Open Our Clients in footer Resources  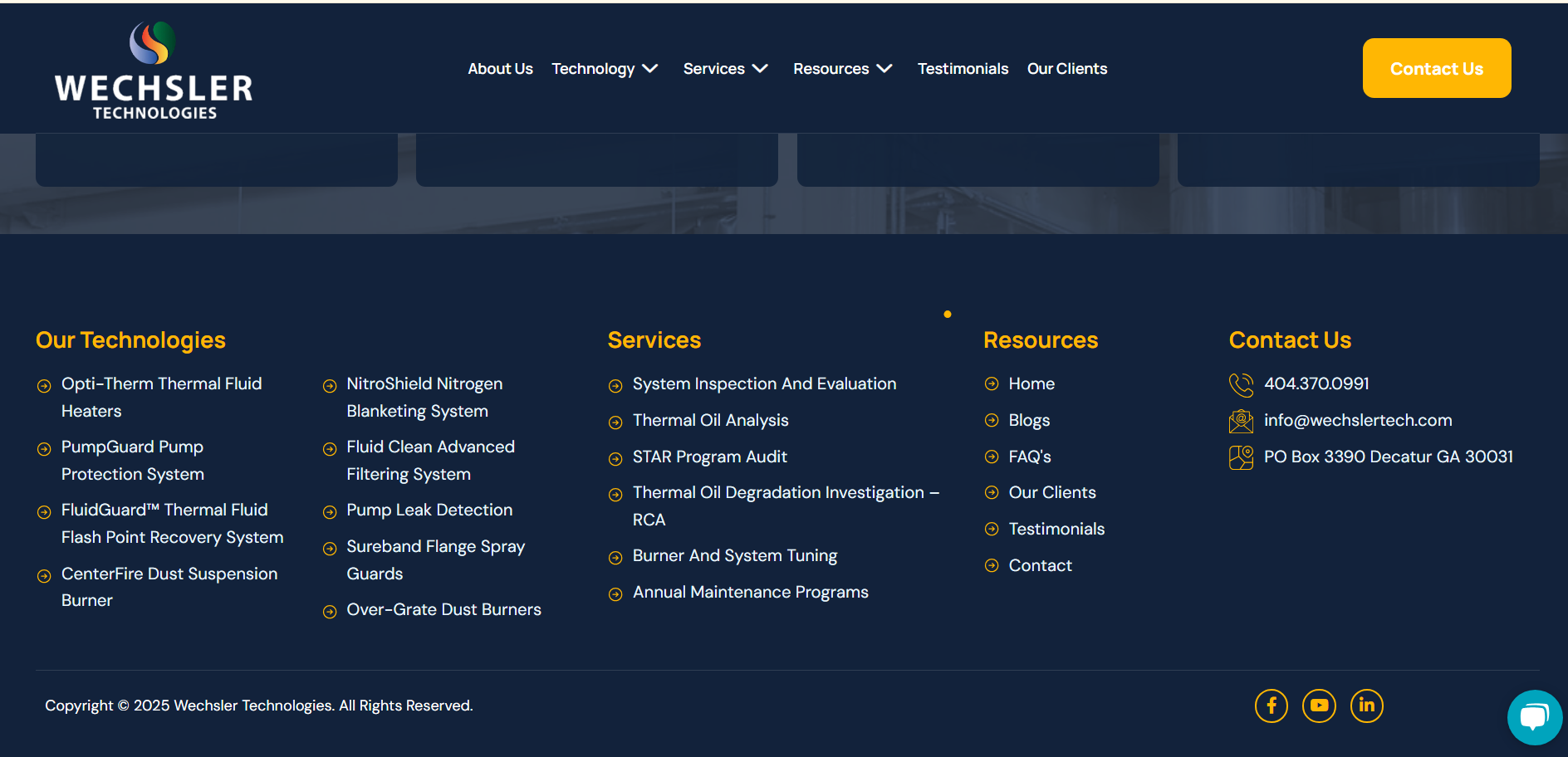pos(1052,492)
